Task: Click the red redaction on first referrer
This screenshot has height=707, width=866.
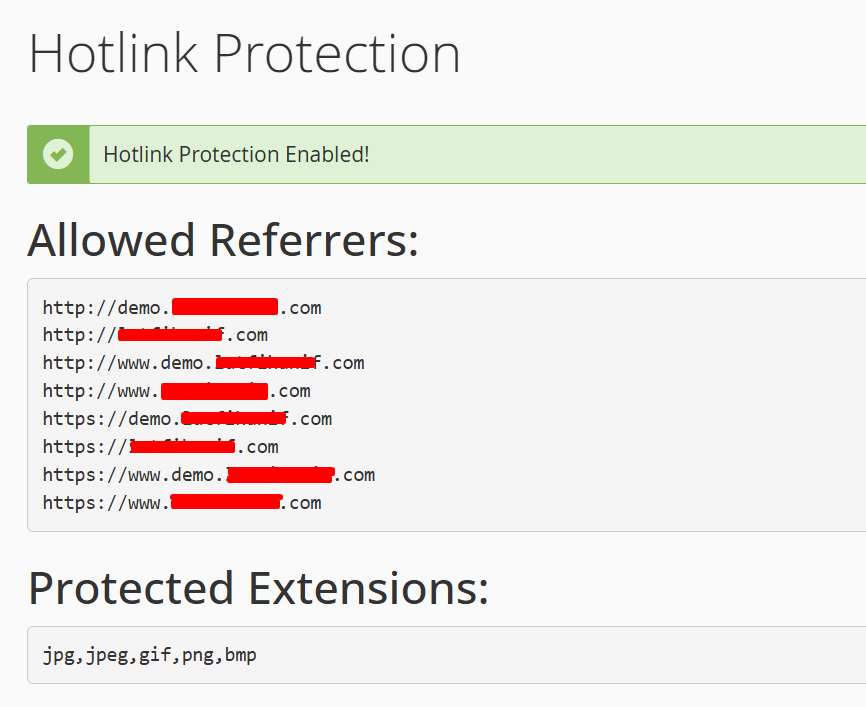Action: (x=225, y=307)
